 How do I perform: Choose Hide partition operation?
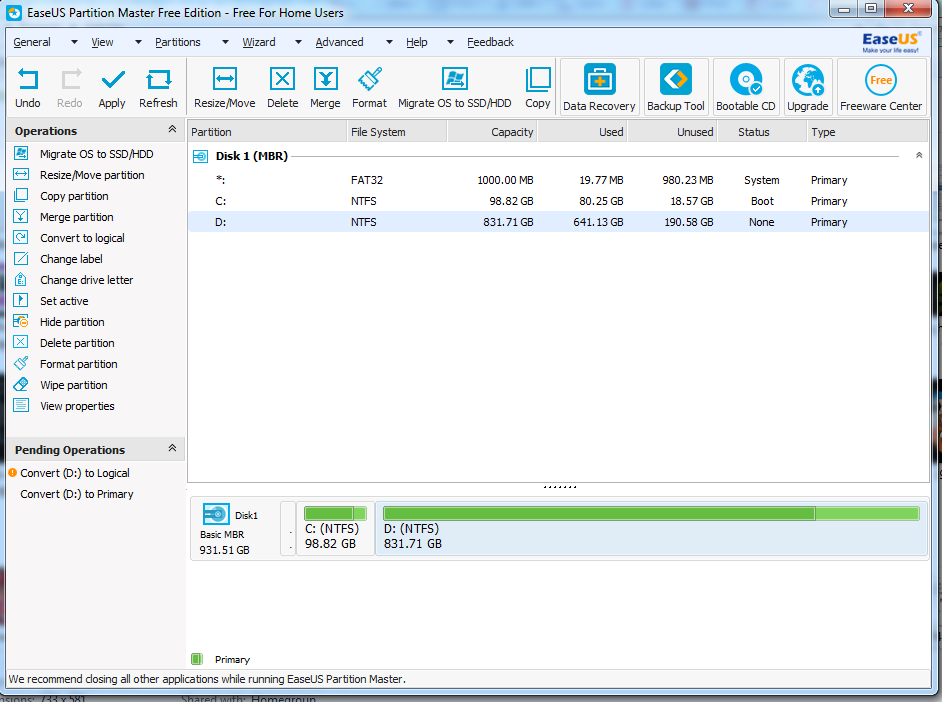[72, 322]
